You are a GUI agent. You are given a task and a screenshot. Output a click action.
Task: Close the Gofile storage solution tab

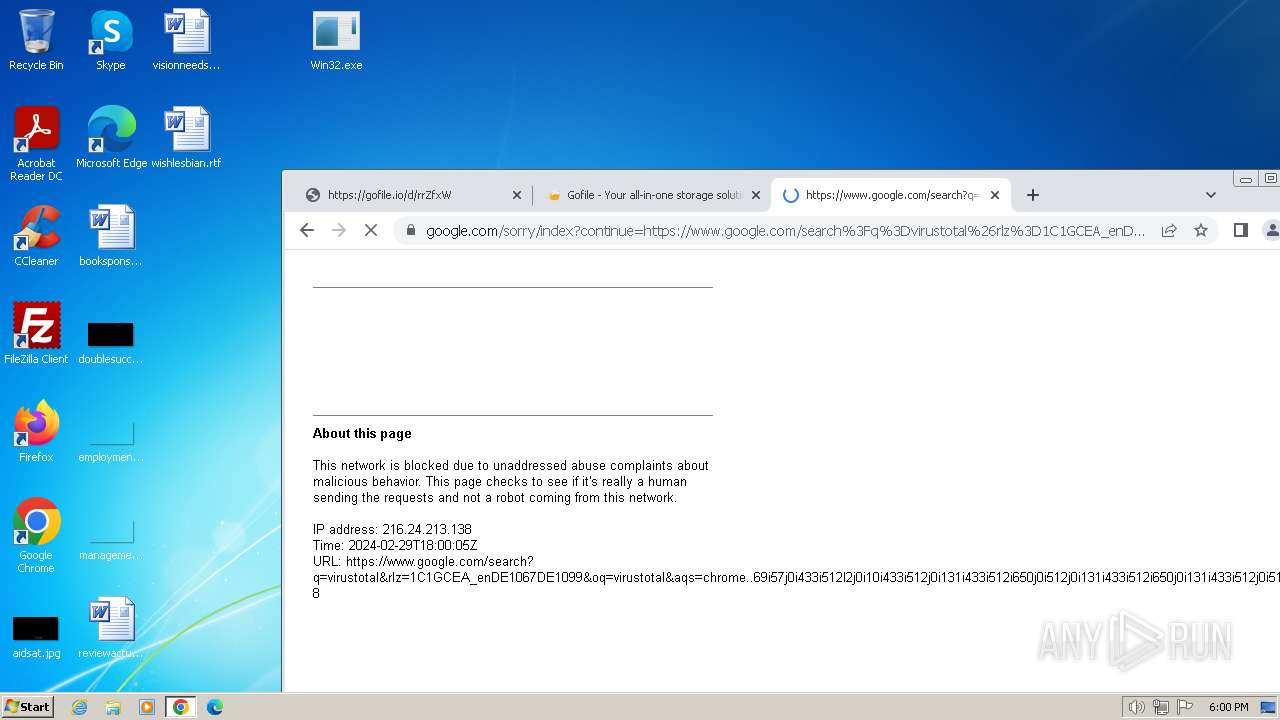pyautogui.click(x=756, y=195)
